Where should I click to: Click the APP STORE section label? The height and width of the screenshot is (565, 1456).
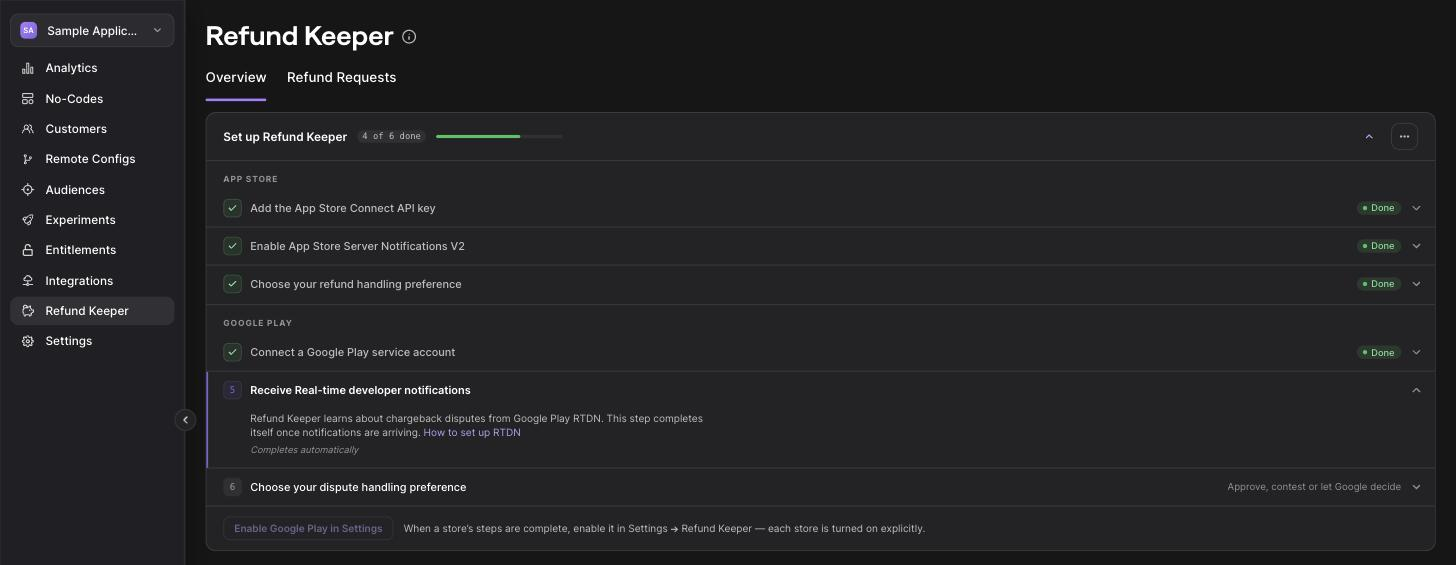click(250, 179)
